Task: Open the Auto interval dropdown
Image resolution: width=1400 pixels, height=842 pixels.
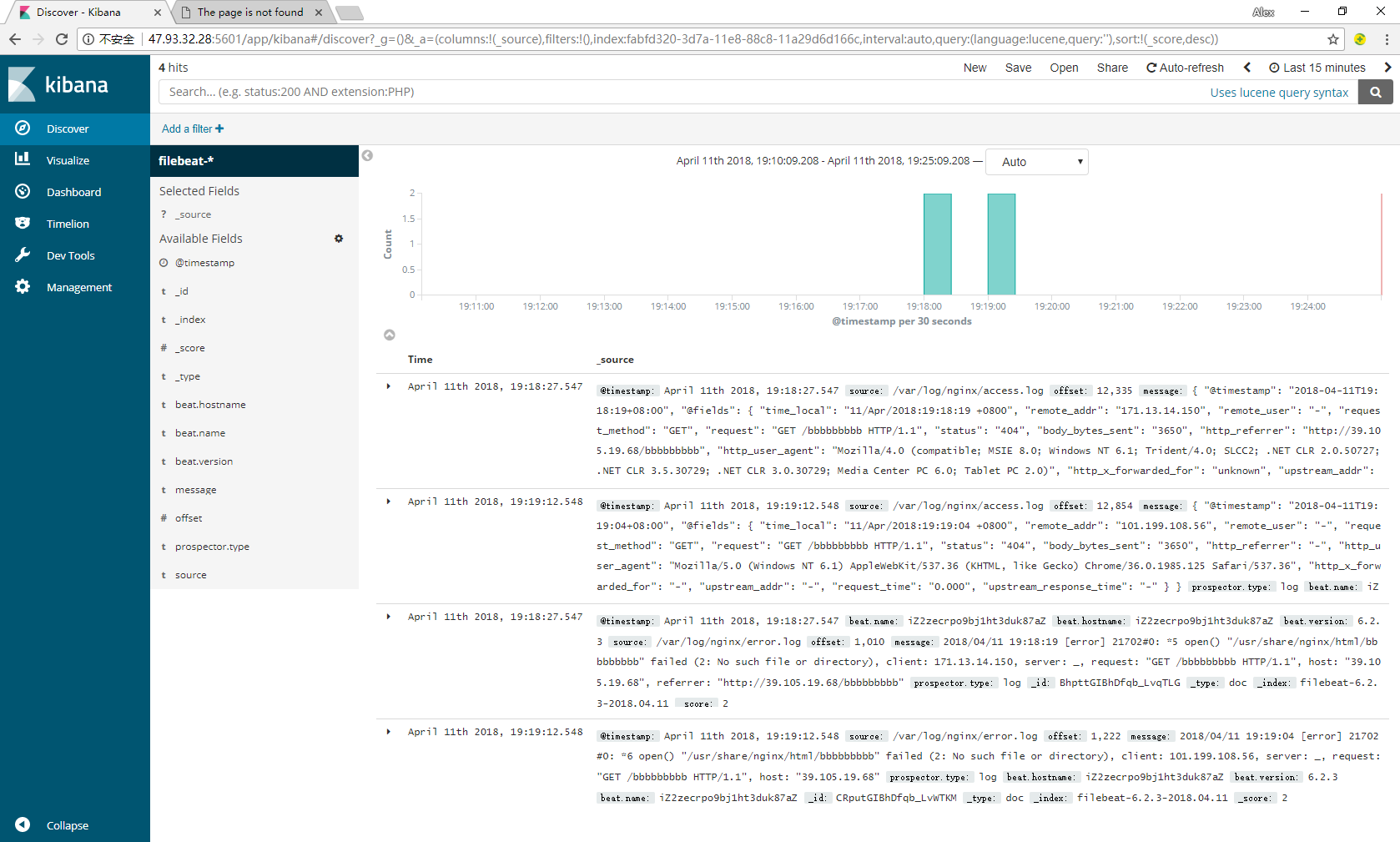Action: pos(1036,162)
